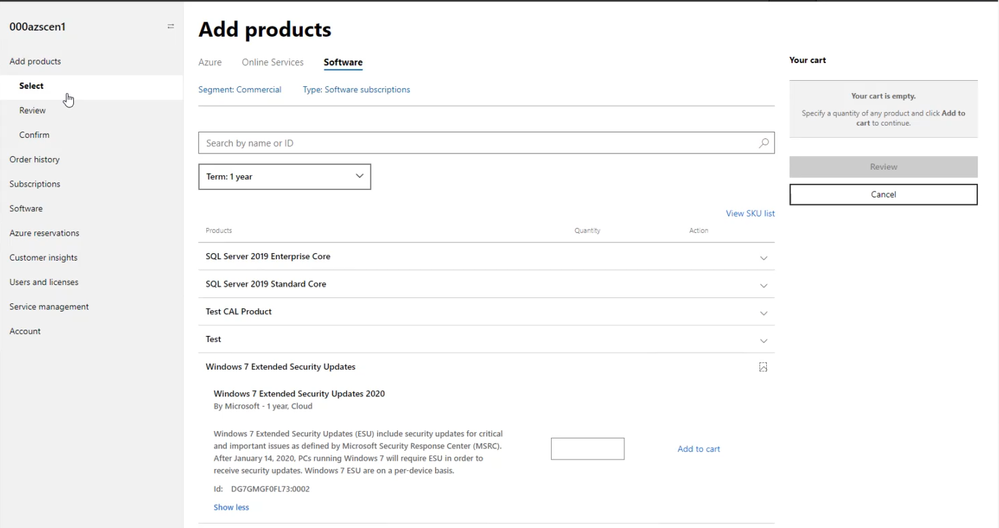Click Add to cart link
This screenshot has height=528, width=999.
[698, 449]
